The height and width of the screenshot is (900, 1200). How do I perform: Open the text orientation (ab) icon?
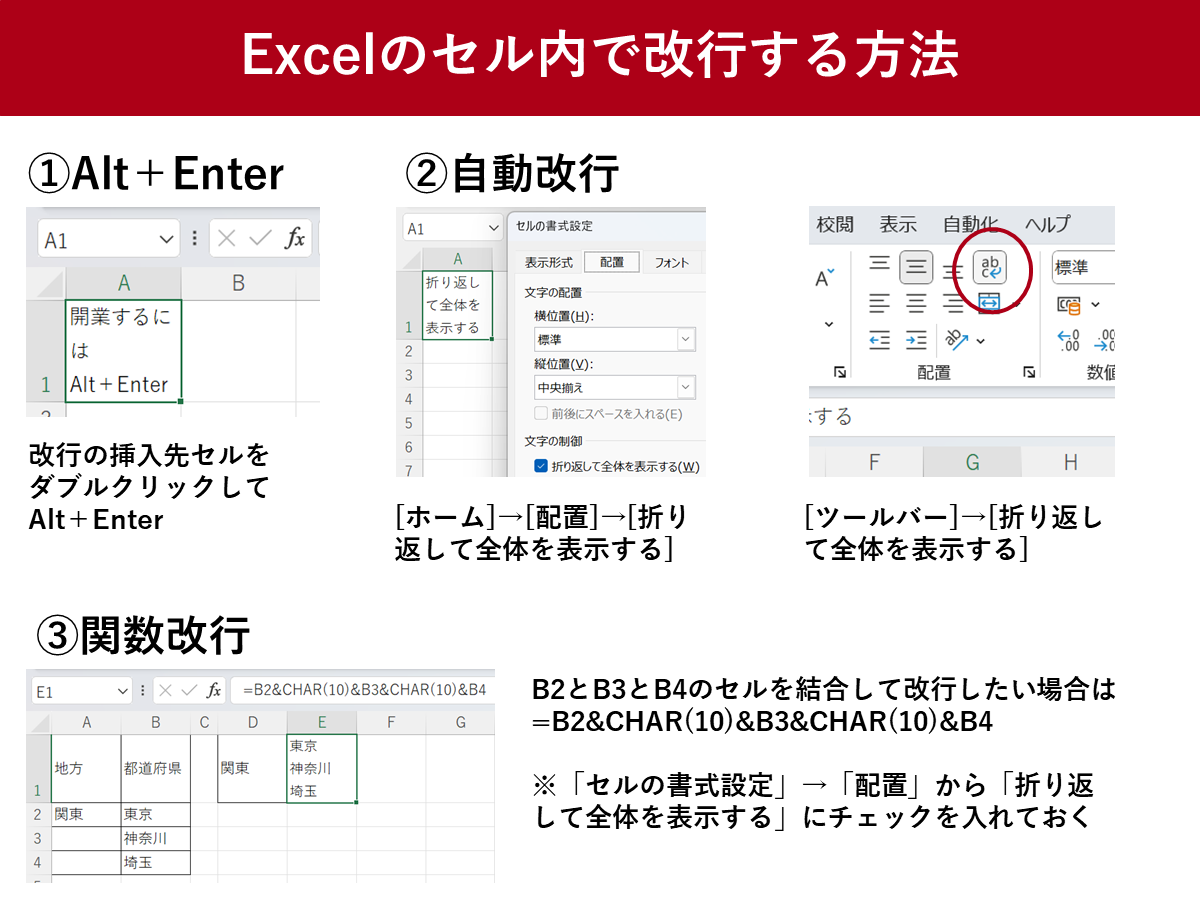coord(955,339)
